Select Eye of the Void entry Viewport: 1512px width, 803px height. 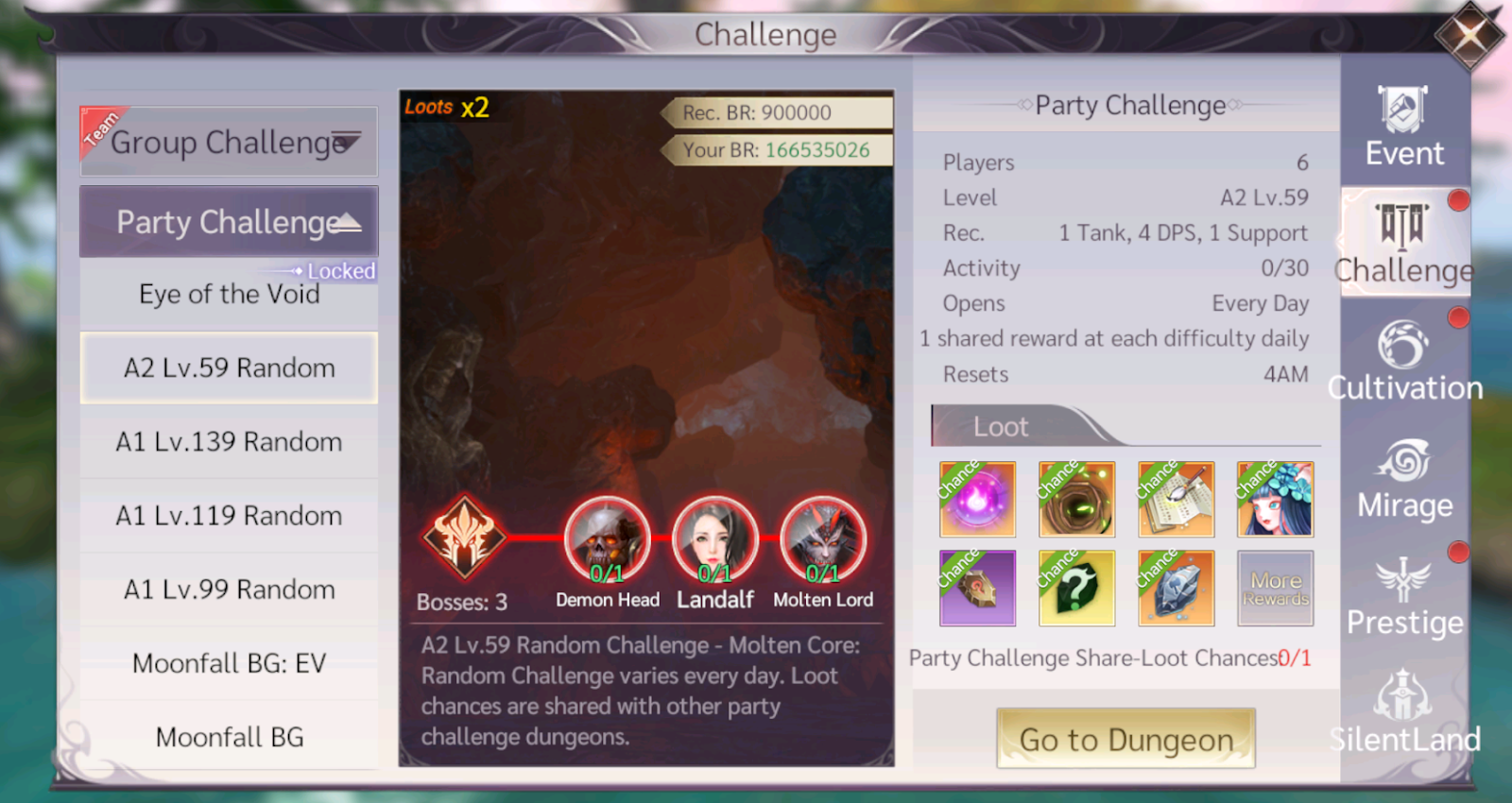pyautogui.click(x=229, y=294)
